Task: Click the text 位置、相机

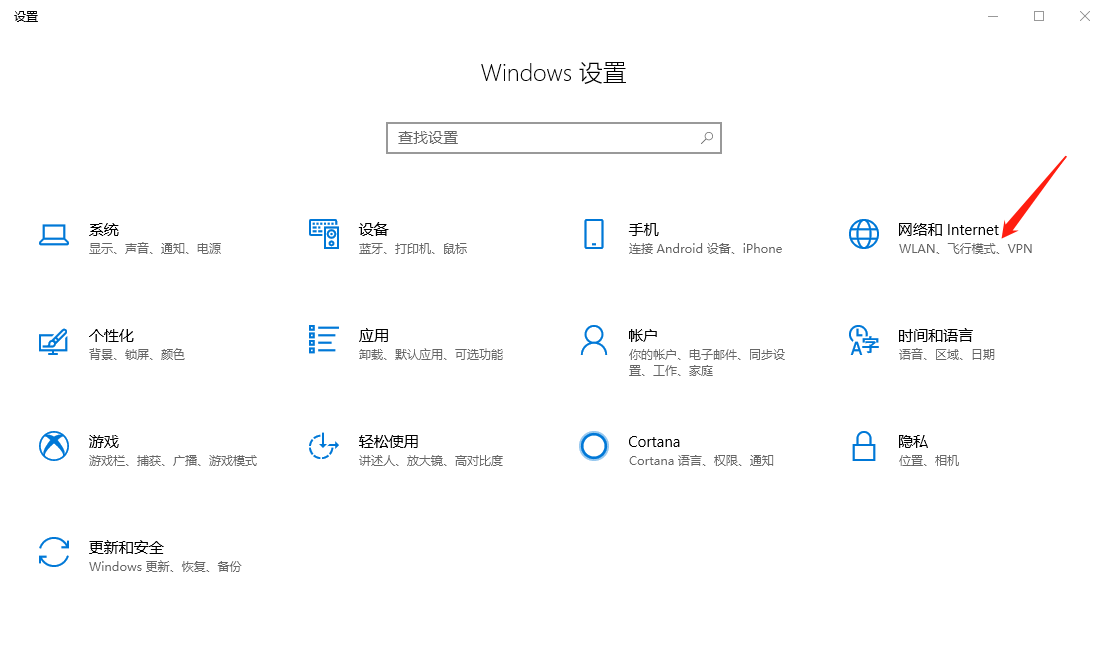Action: click(929, 461)
